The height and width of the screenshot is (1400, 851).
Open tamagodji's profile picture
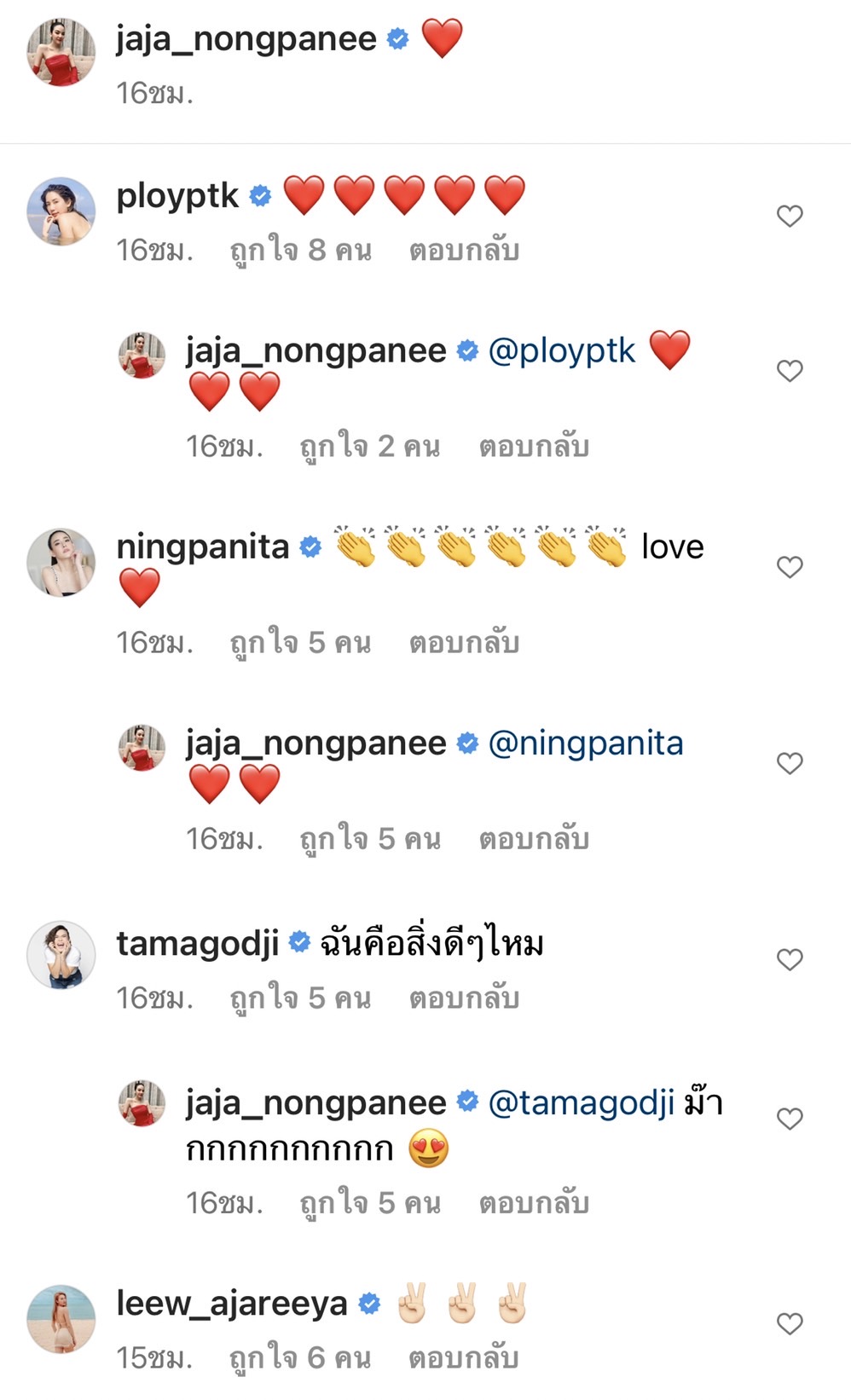[60, 951]
